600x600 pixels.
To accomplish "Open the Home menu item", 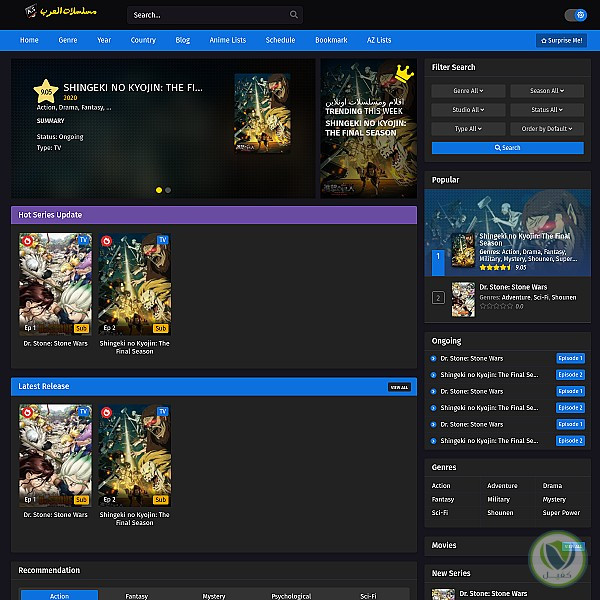I will point(29,40).
